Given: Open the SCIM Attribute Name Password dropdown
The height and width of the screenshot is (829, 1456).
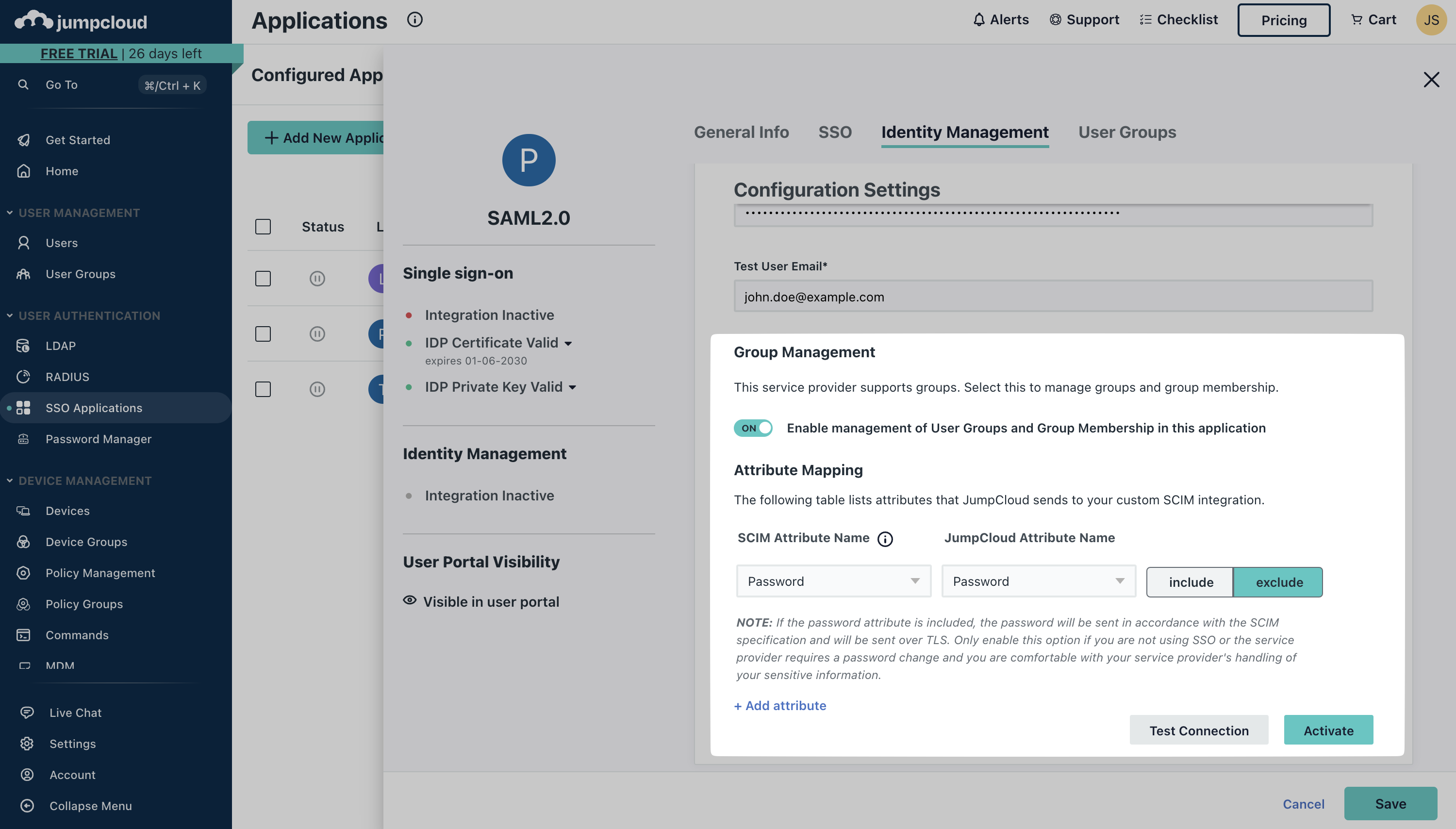Looking at the screenshot, I should tap(833, 581).
